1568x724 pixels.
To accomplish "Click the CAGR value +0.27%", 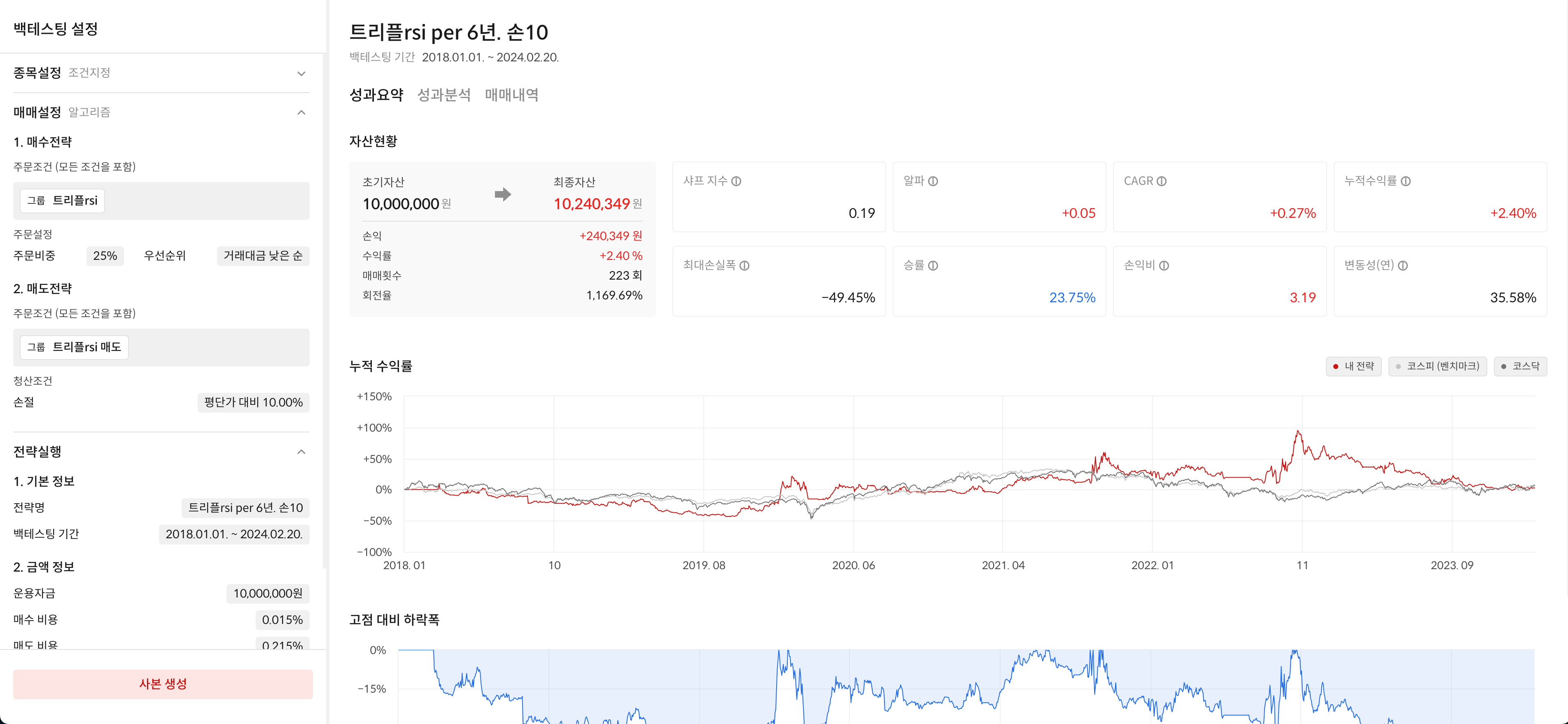I will click(1292, 214).
